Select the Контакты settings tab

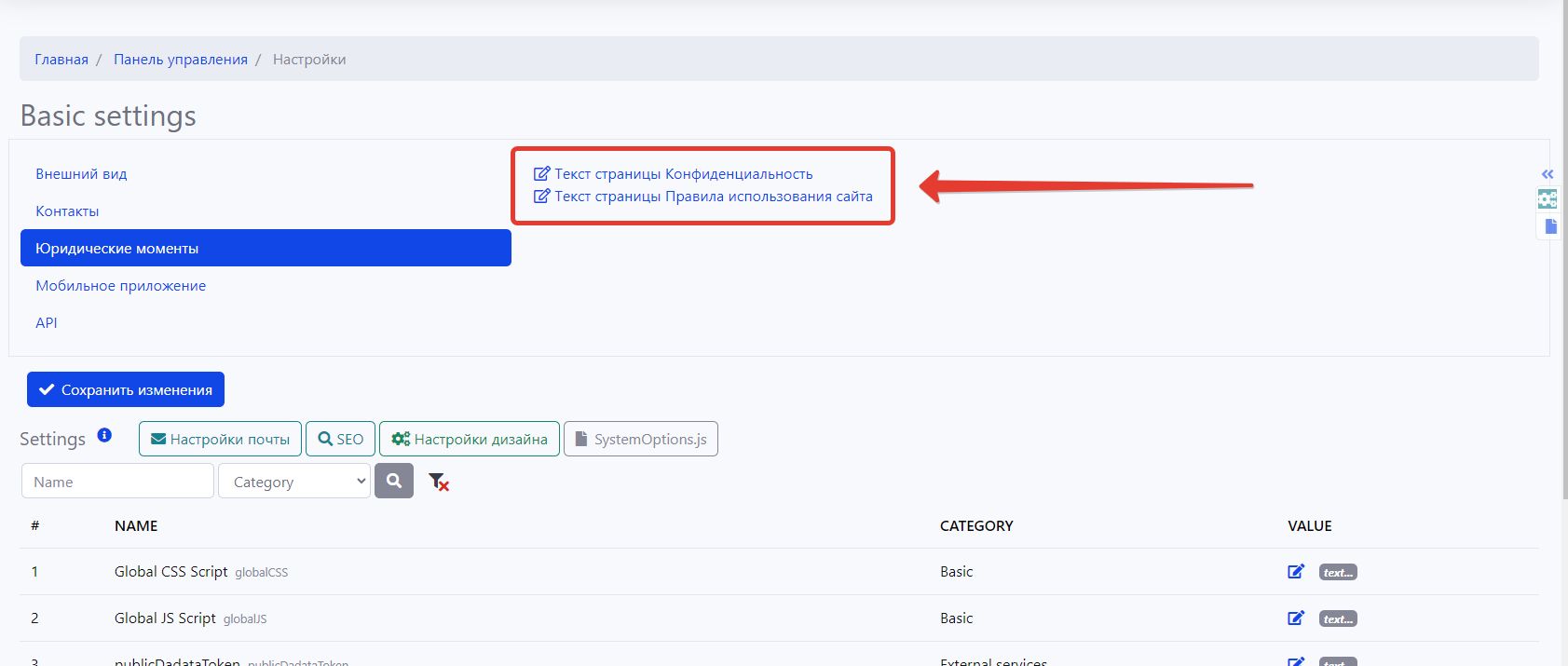[x=67, y=211]
